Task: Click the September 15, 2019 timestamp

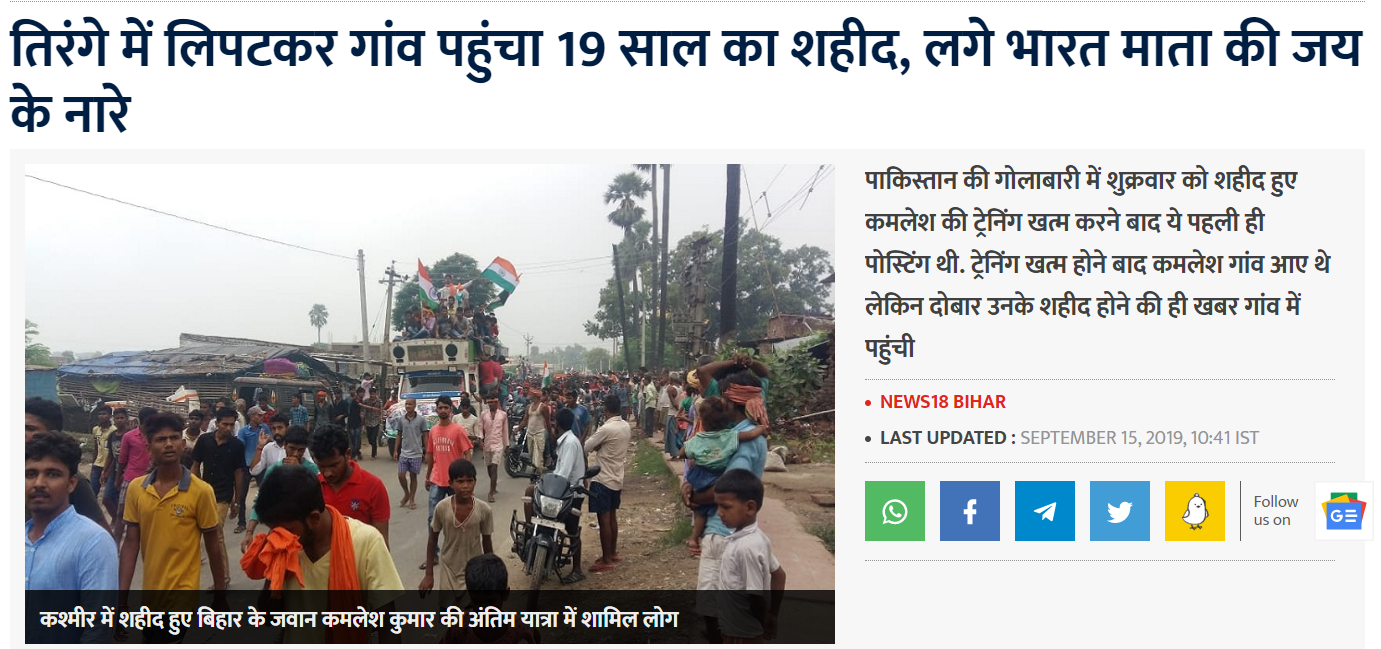Action: click(1139, 438)
